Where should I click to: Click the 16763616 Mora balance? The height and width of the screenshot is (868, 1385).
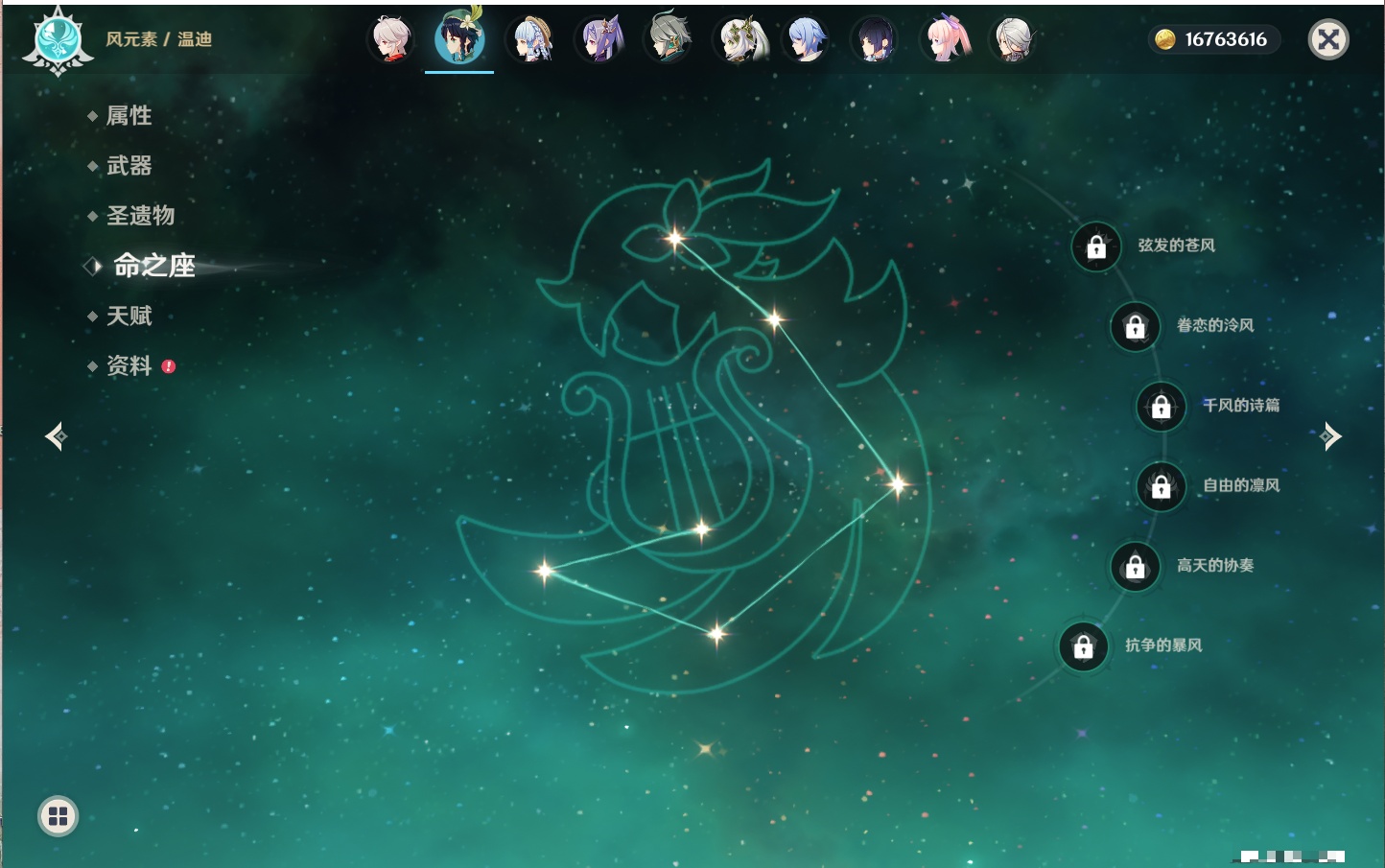click(x=1226, y=39)
